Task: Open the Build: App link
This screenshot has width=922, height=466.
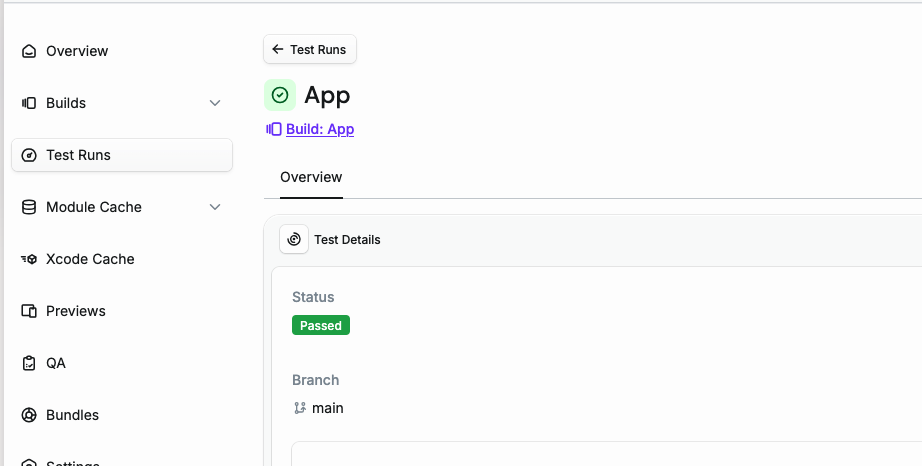Action: (320, 129)
